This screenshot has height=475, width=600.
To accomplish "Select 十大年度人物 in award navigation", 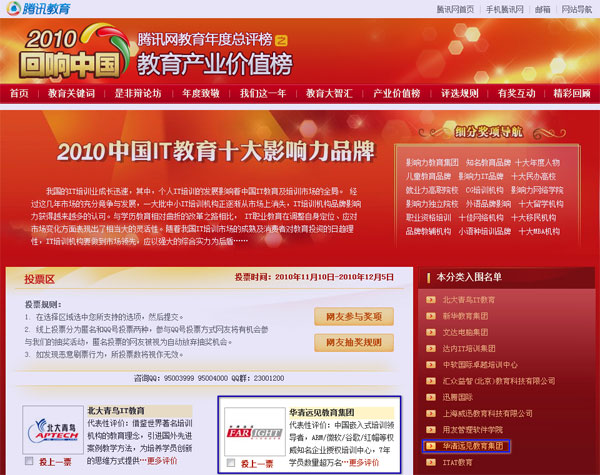I will click(537, 162).
